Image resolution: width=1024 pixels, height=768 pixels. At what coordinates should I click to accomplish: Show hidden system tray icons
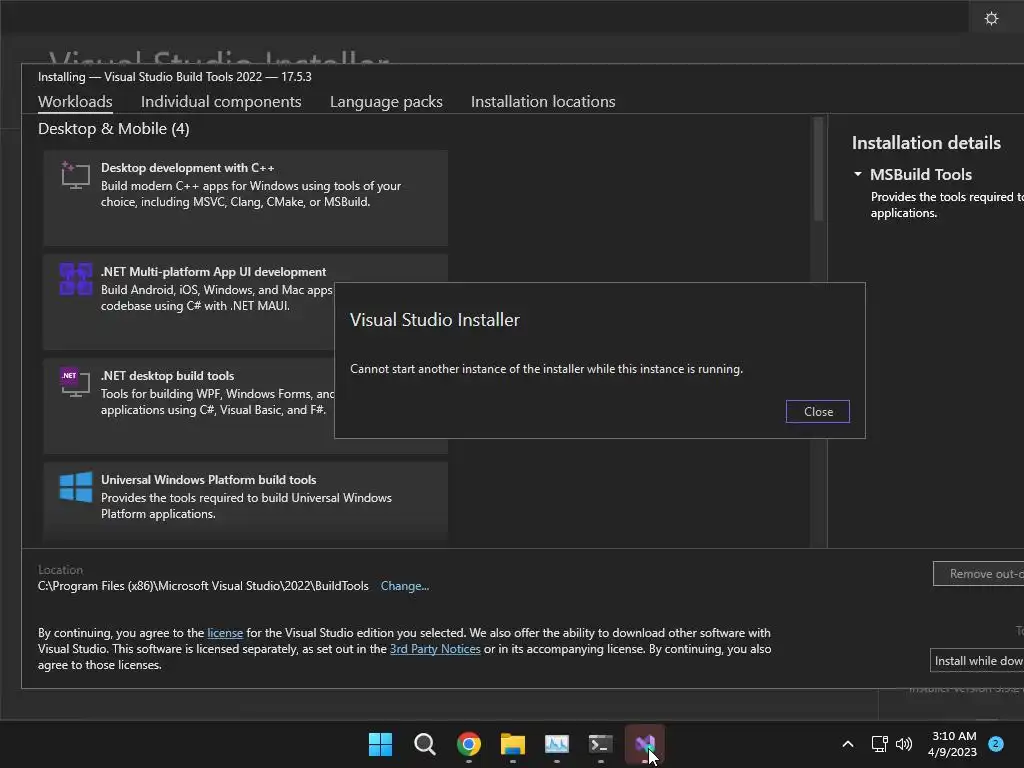point(848,744)
